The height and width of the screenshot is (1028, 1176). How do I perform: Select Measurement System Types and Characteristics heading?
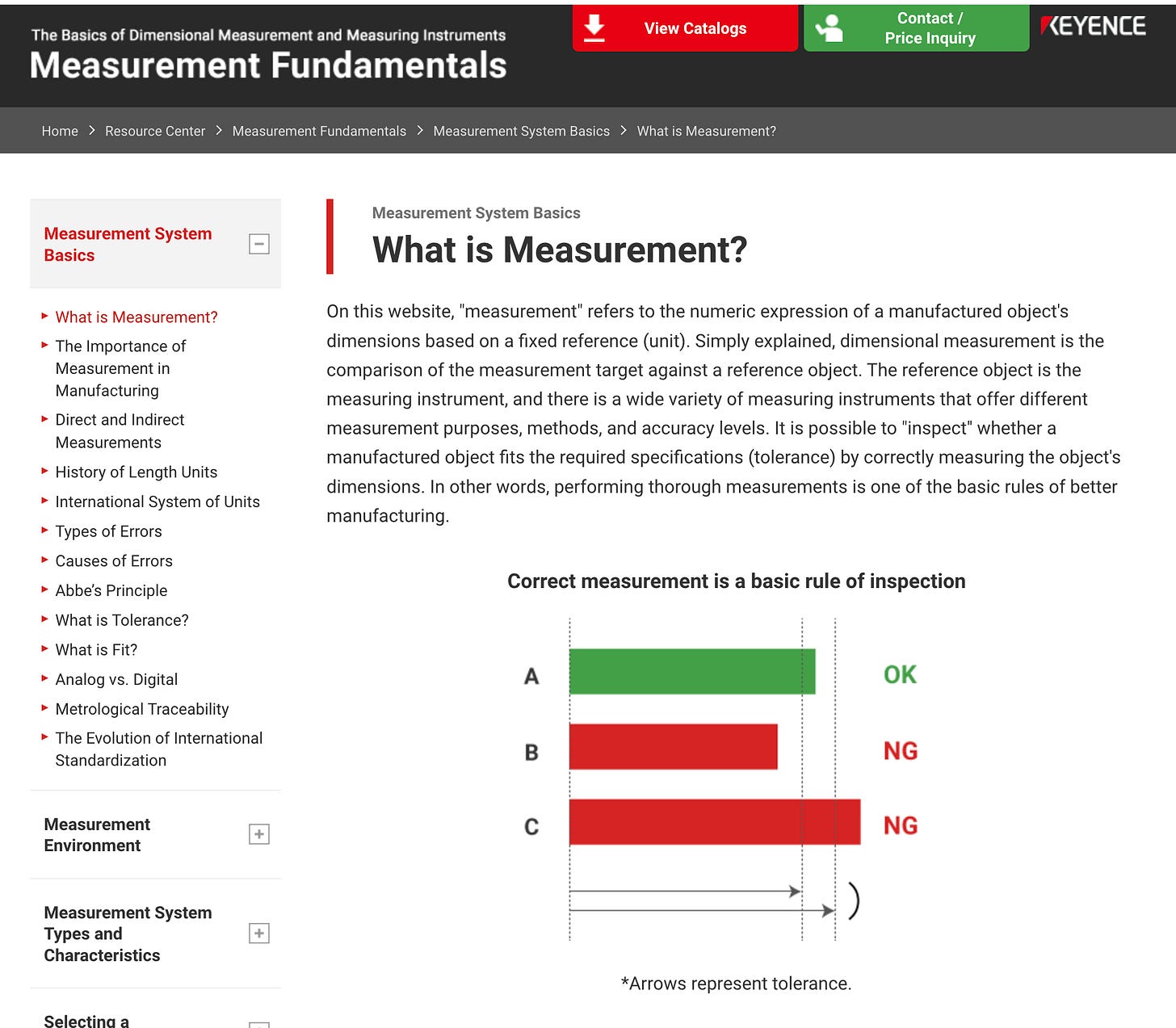click(x=128, y=934)
